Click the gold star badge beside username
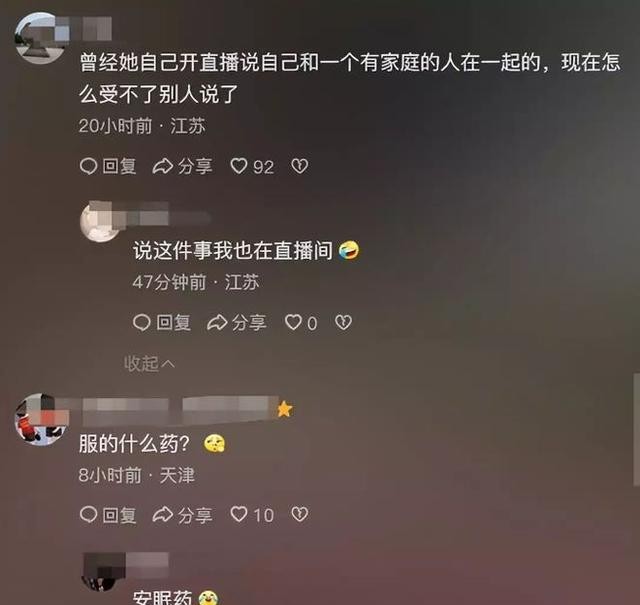The image size is (640, 605). 284,409
